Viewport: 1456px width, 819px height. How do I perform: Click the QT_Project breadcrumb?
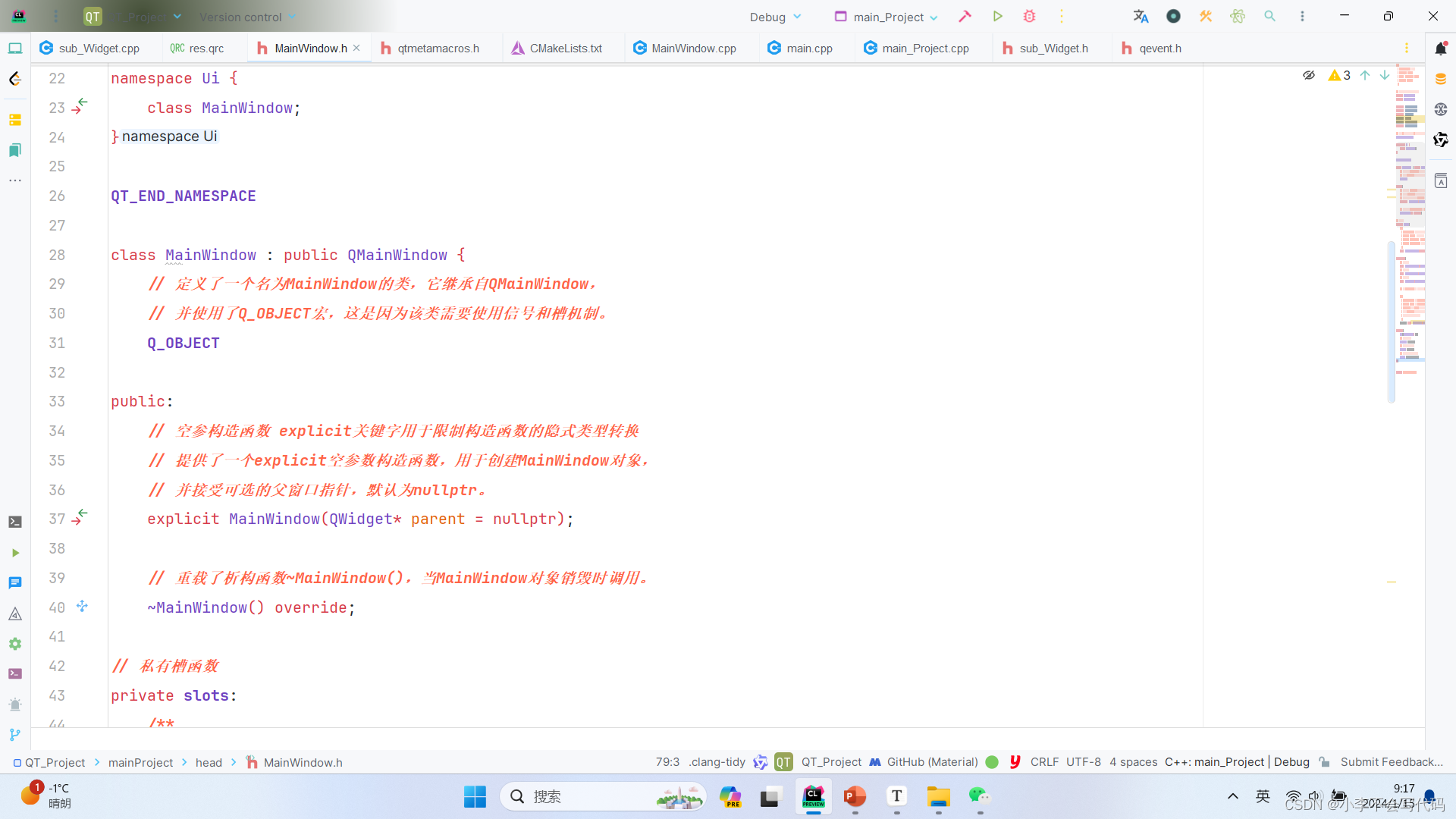pos(49,762)
